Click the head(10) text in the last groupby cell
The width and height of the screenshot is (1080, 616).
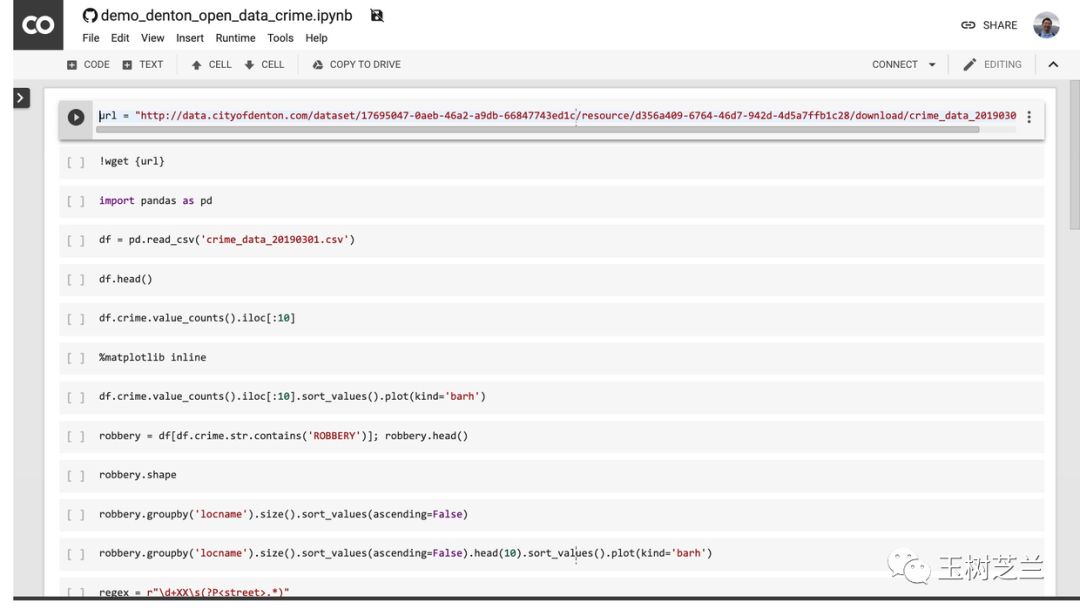[496, 553]
